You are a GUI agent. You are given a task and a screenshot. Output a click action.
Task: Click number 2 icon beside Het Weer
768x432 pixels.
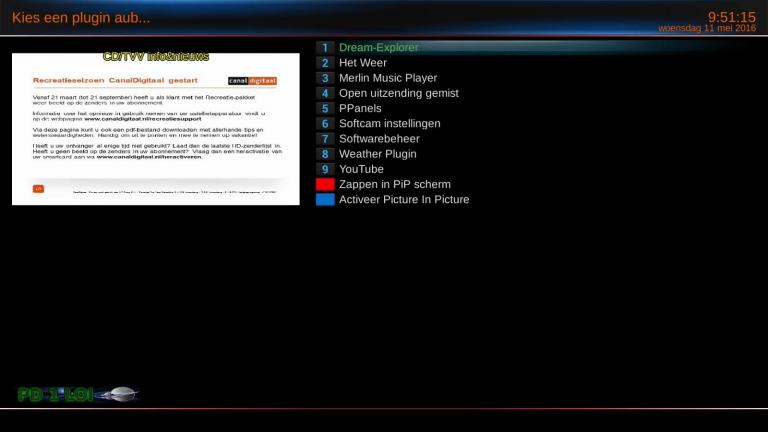pyautogui.click(x=325, y=63)
